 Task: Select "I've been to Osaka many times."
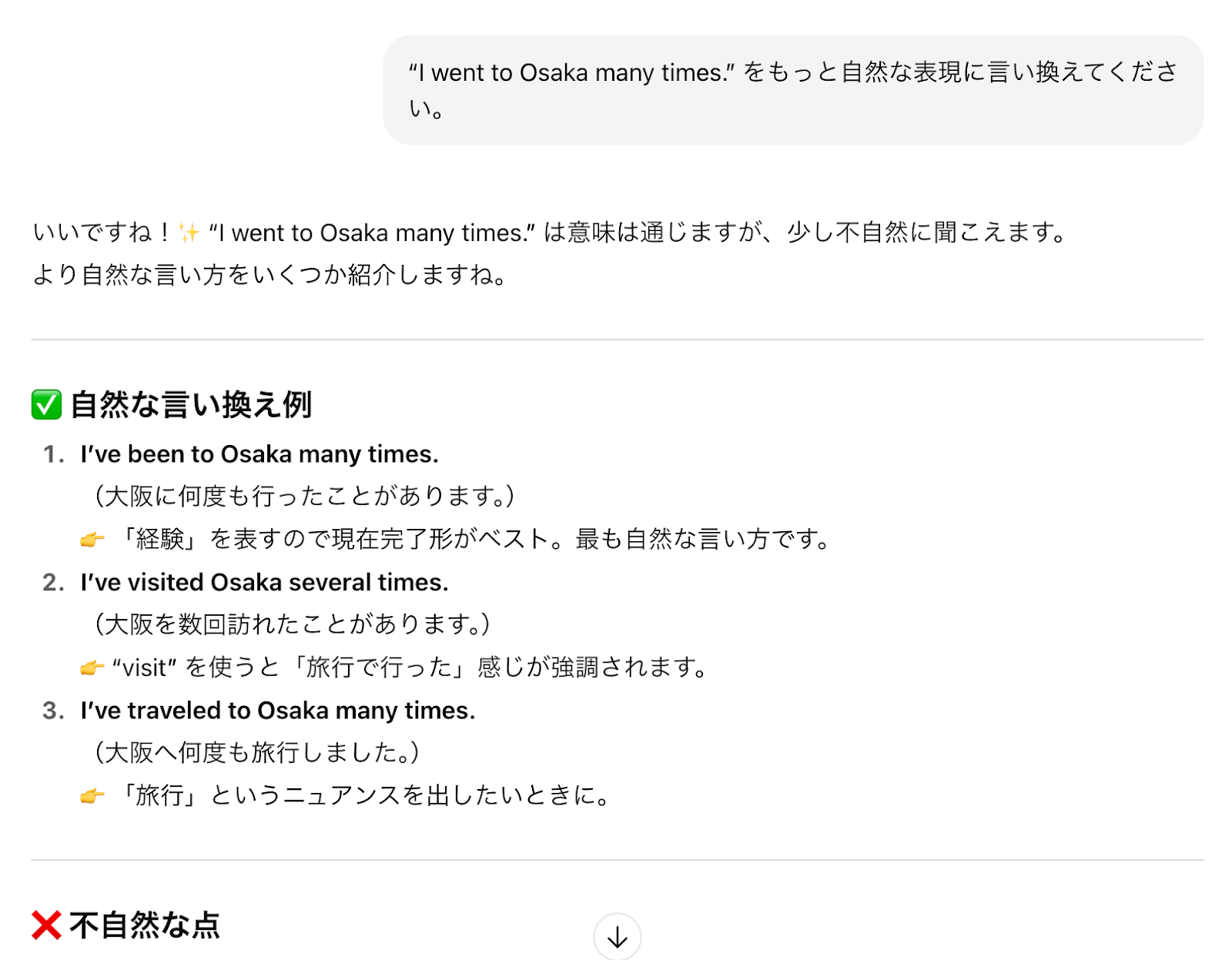[259, 454]
